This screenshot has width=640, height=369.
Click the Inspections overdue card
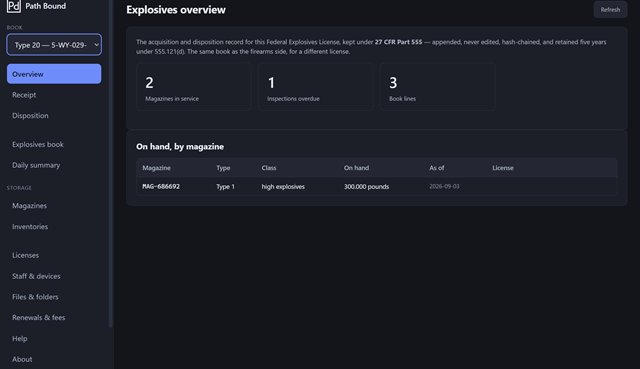point(315,87)
